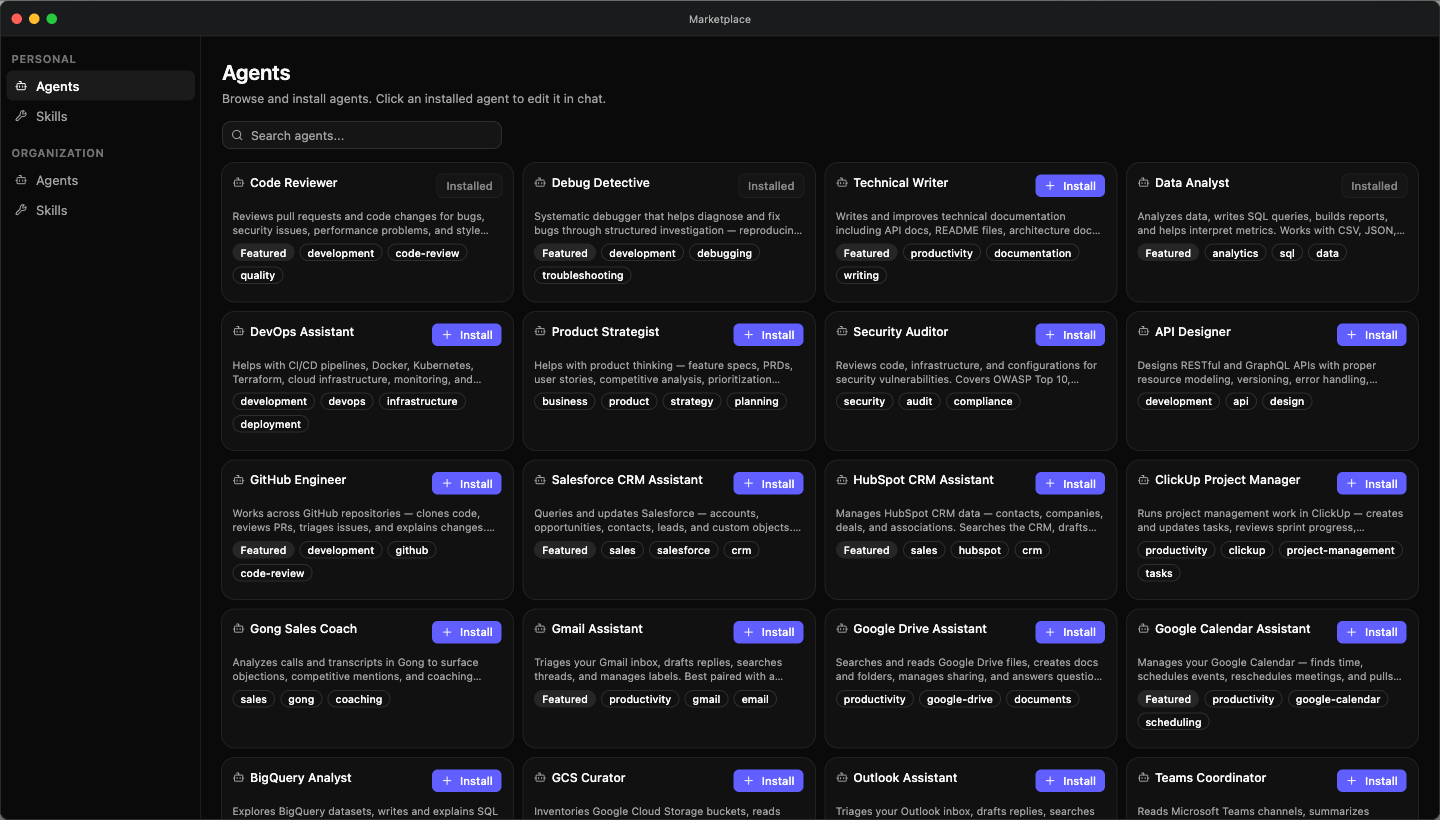Click the robot icon beside Gmail Assistant
Viewport: 1440px width, 820px height.
540,629
